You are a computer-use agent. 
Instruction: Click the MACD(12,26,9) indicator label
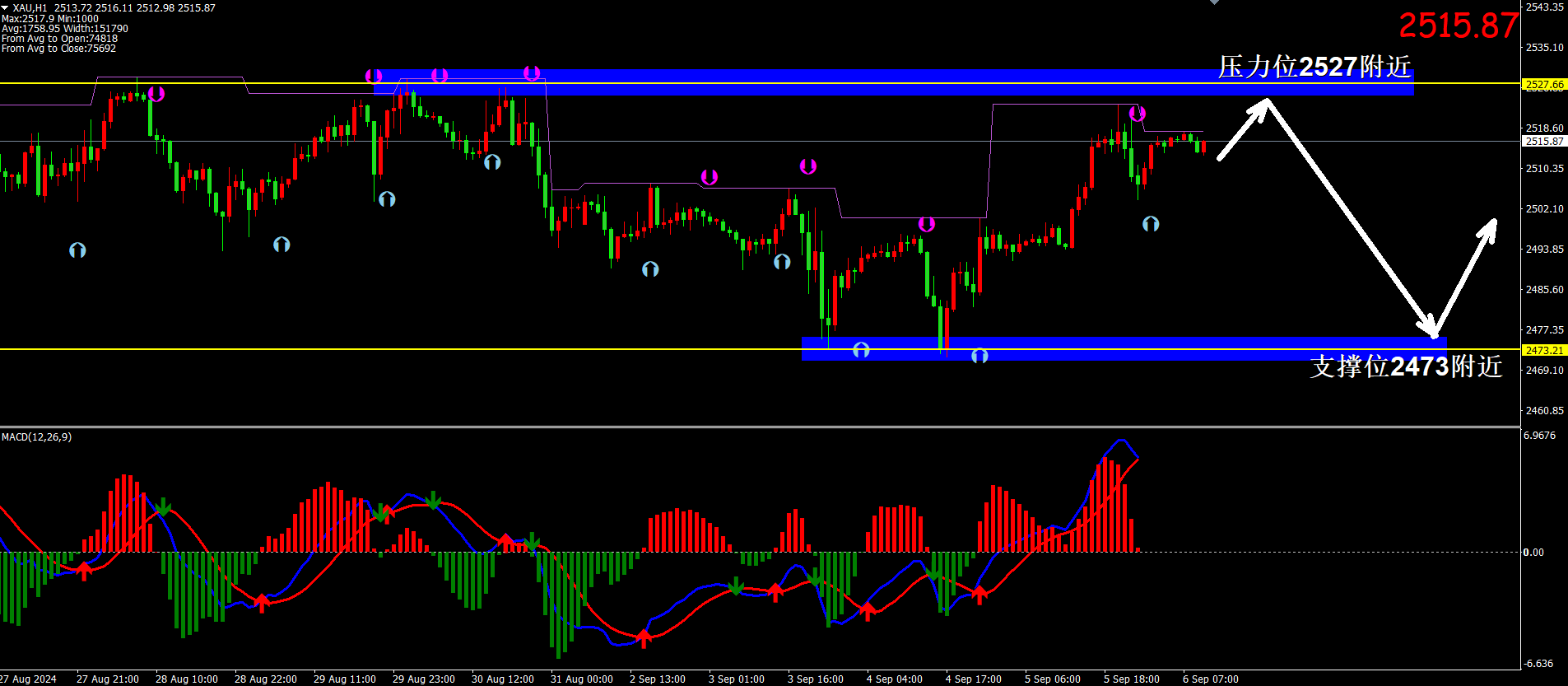tap(36, 436)
